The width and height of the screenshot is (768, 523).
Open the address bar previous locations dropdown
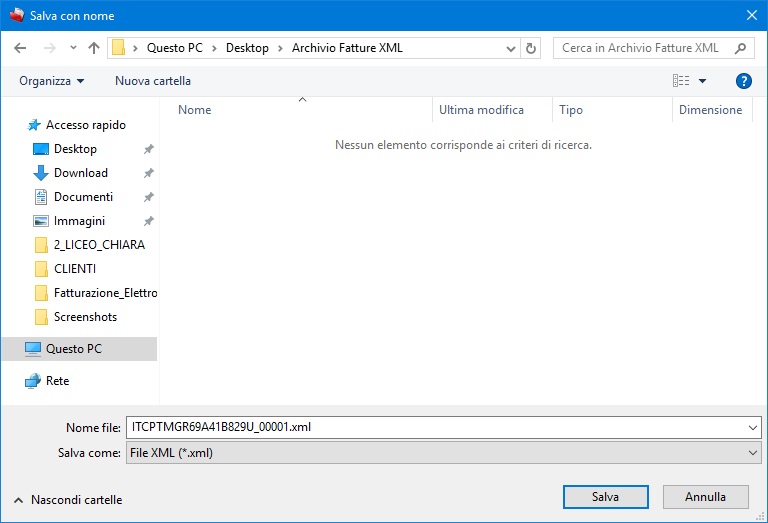click(510, 48)
